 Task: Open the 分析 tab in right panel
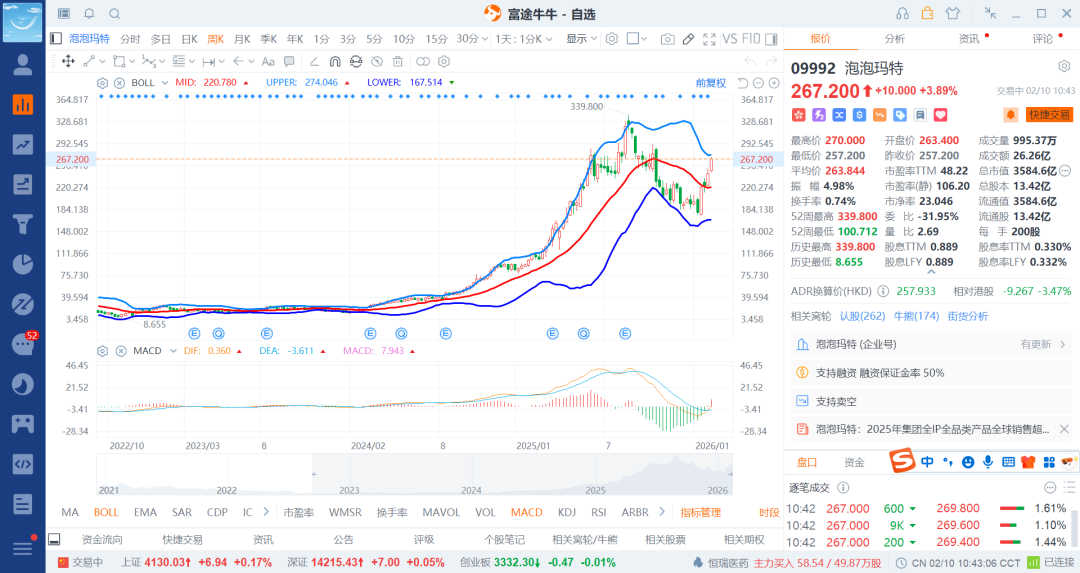click(894, 39)
